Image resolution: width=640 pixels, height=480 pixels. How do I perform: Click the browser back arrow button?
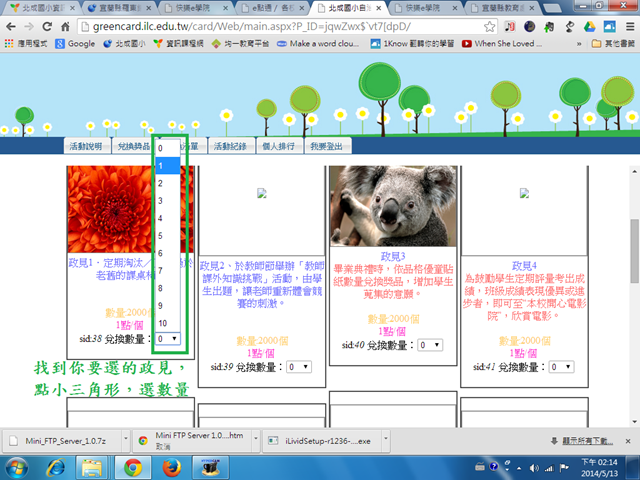(x=12, y=28)
